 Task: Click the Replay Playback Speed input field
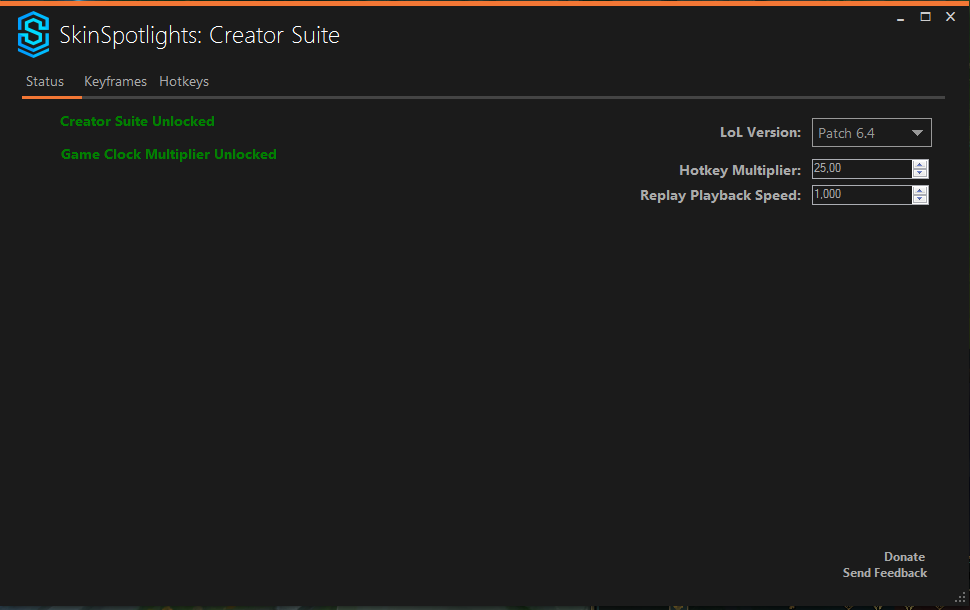point(861,195)
